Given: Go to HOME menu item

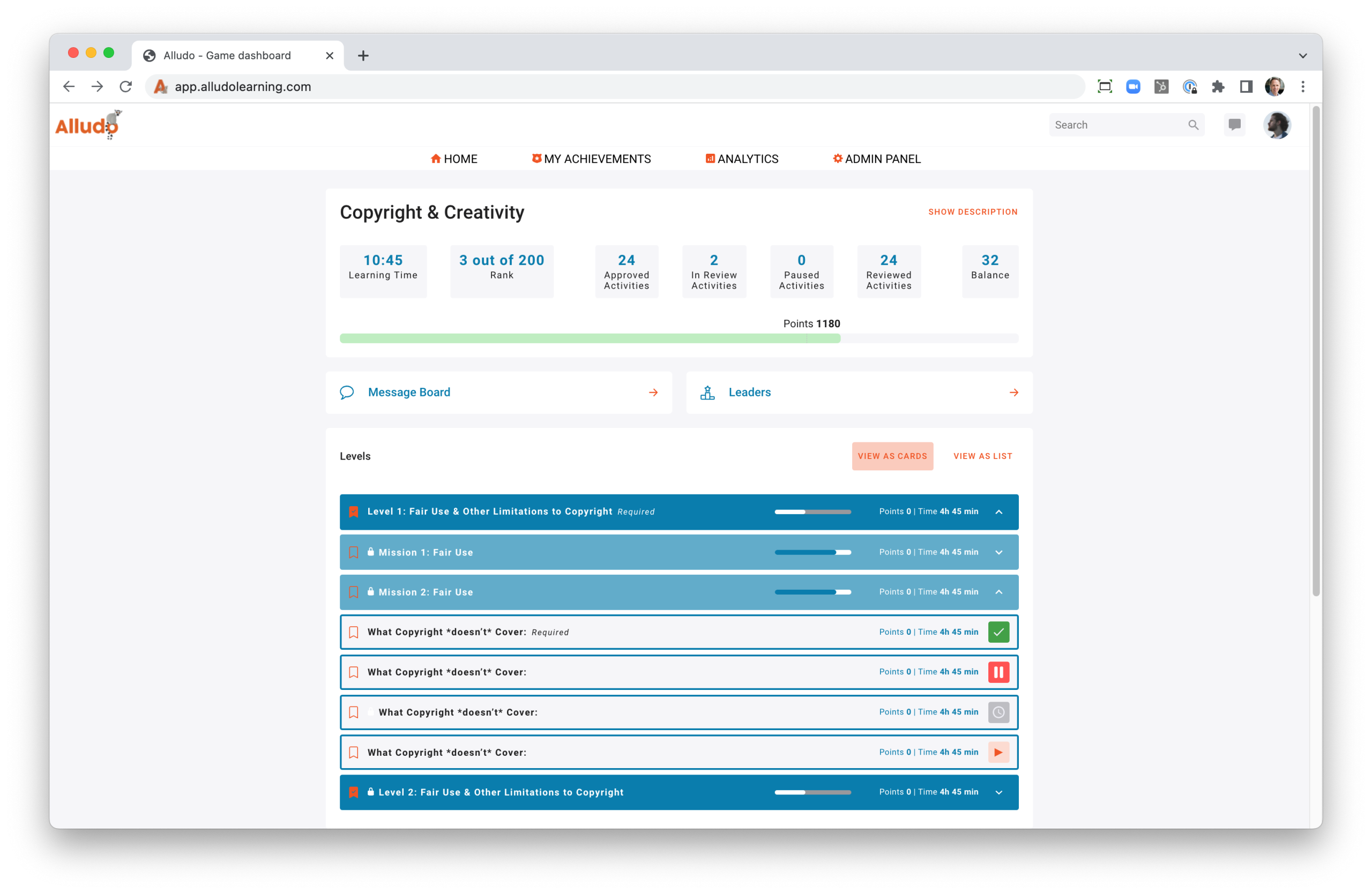Looking at the screenshot, I should [x=454, y=159].
